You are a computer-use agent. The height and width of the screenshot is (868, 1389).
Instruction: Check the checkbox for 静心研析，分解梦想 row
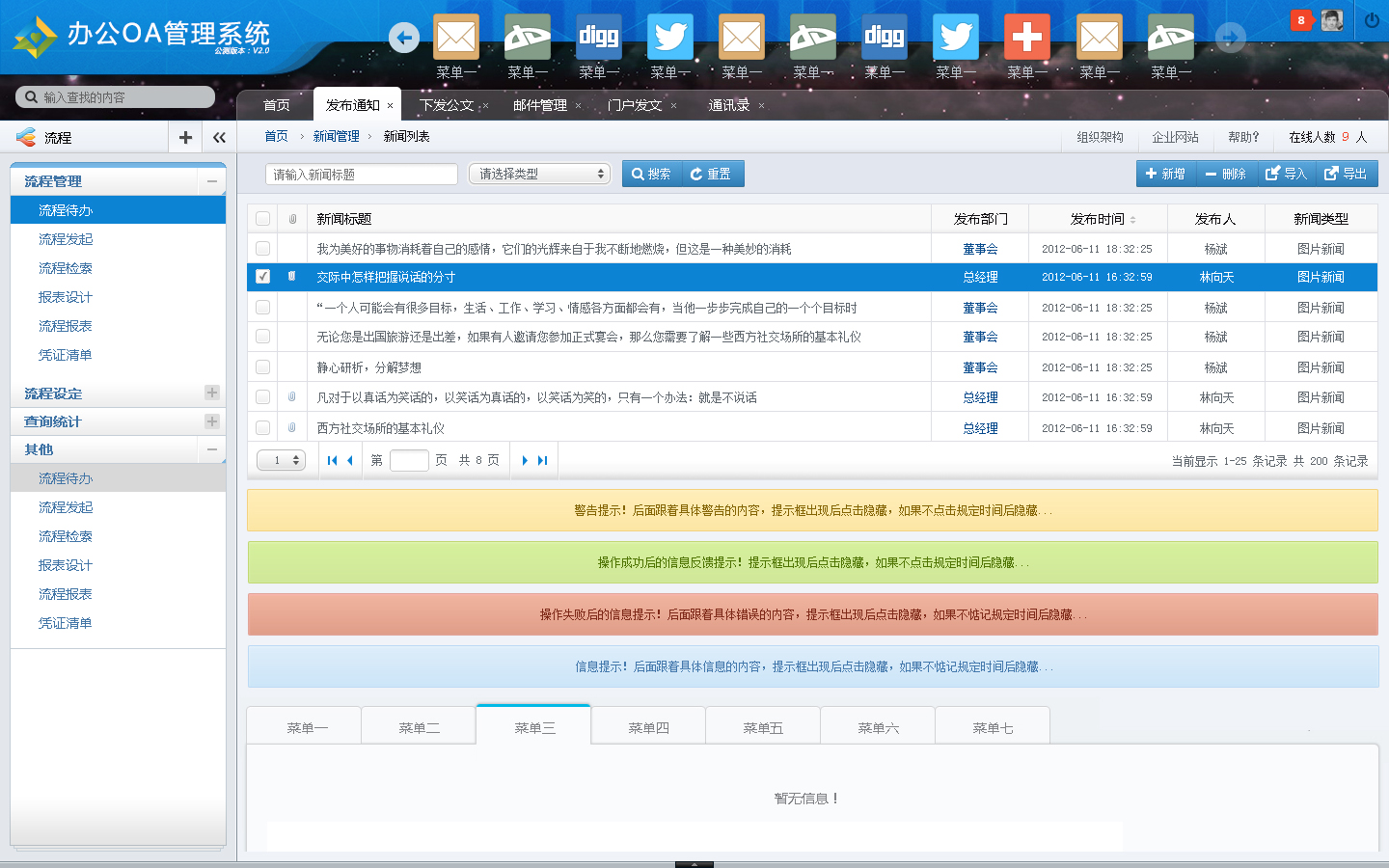262,366
